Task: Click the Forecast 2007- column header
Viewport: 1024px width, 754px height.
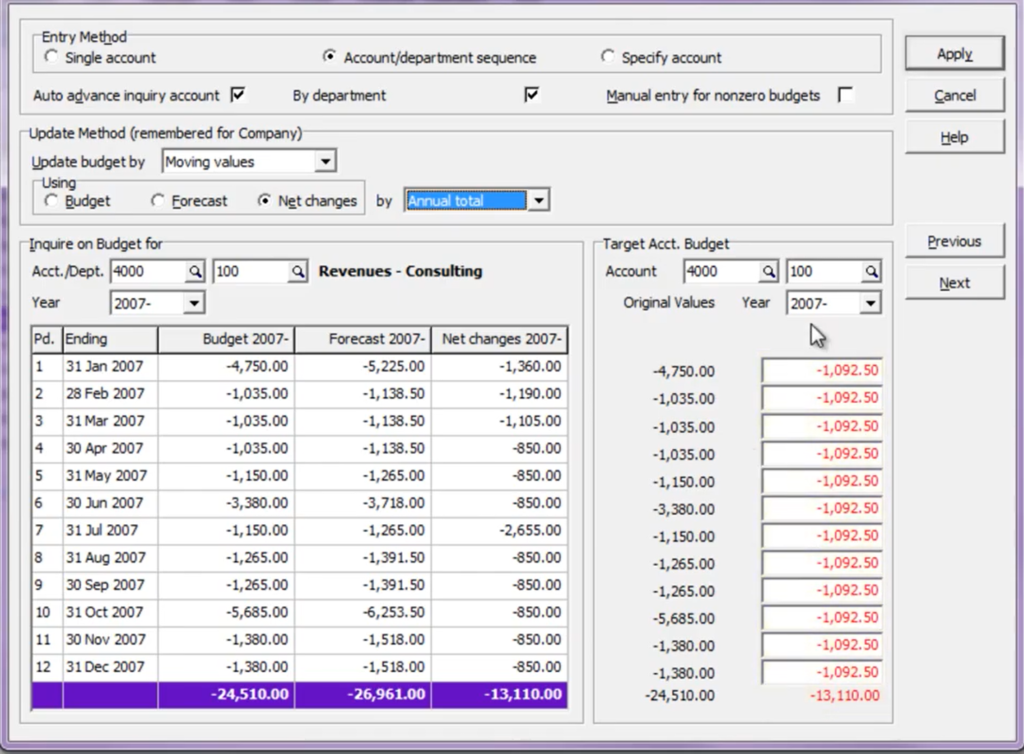Action: 363,339
